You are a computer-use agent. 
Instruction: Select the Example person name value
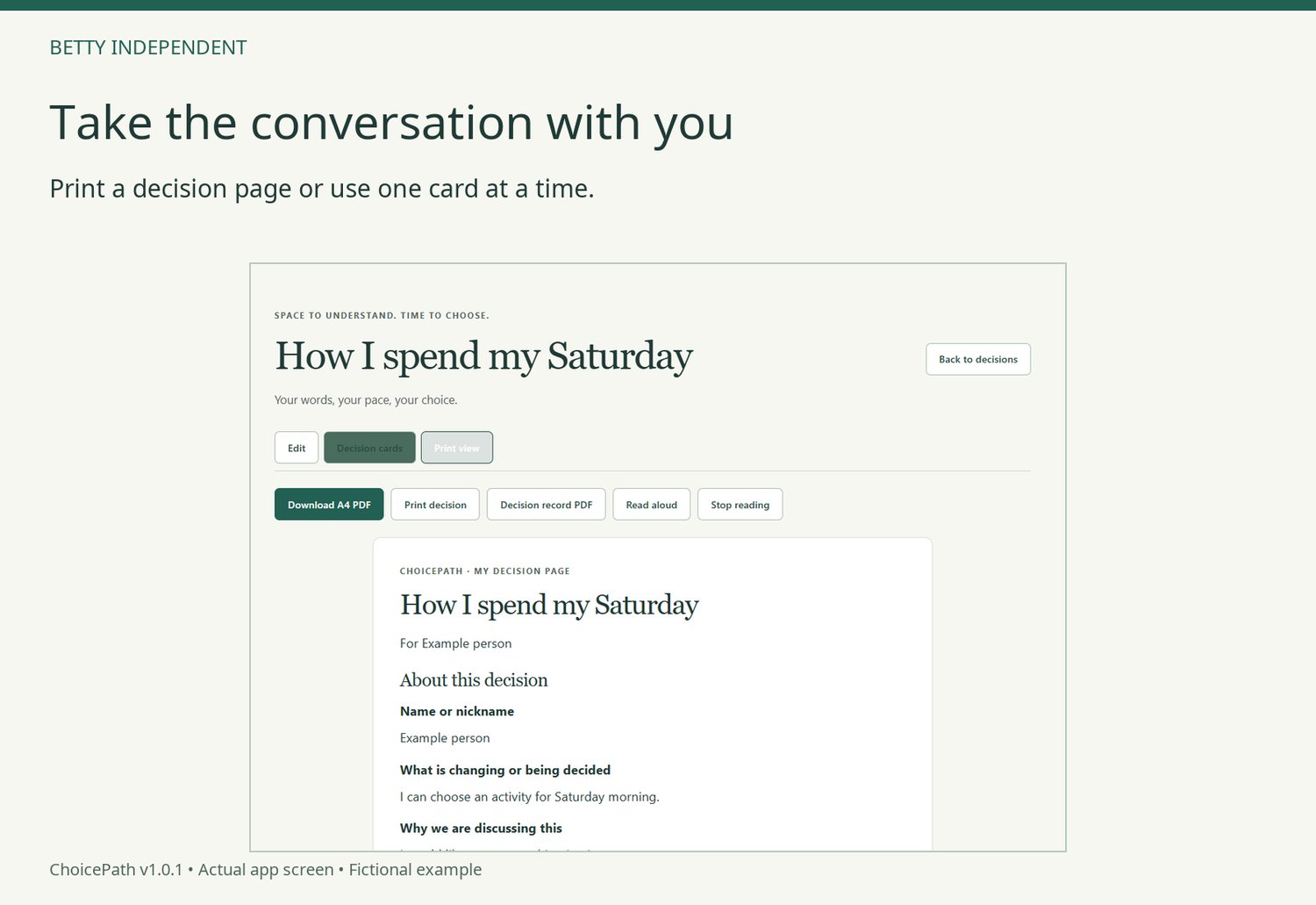pyautogui.click(x=445, y=738)
